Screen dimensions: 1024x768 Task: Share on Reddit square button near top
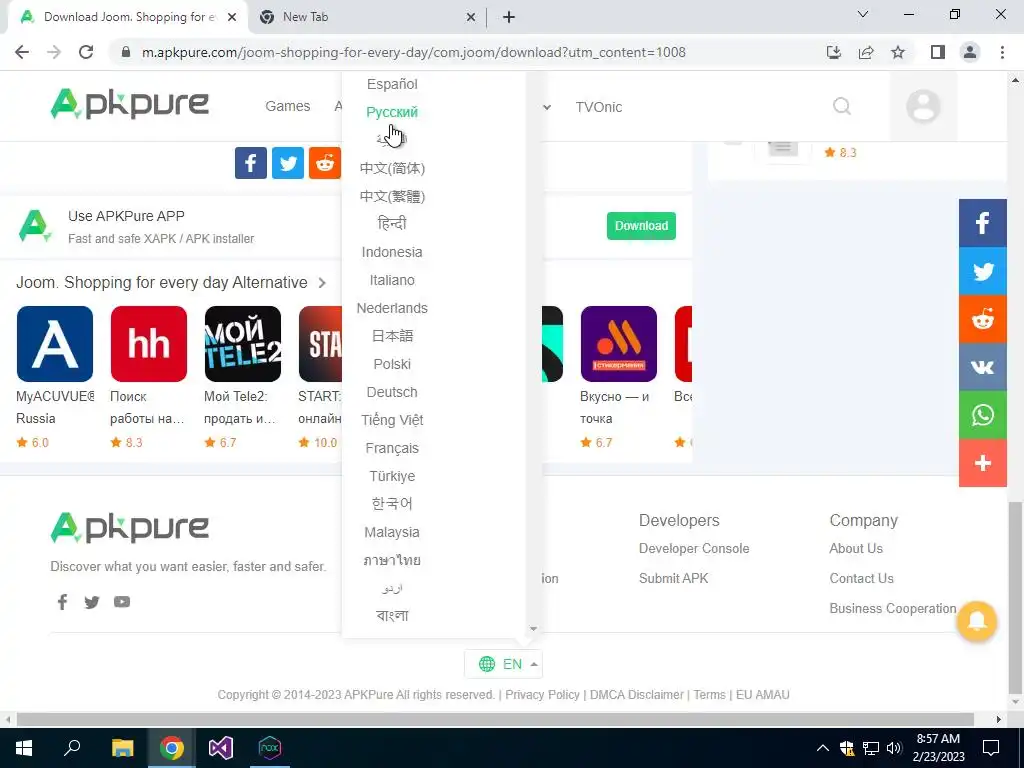tap(325, 163)
